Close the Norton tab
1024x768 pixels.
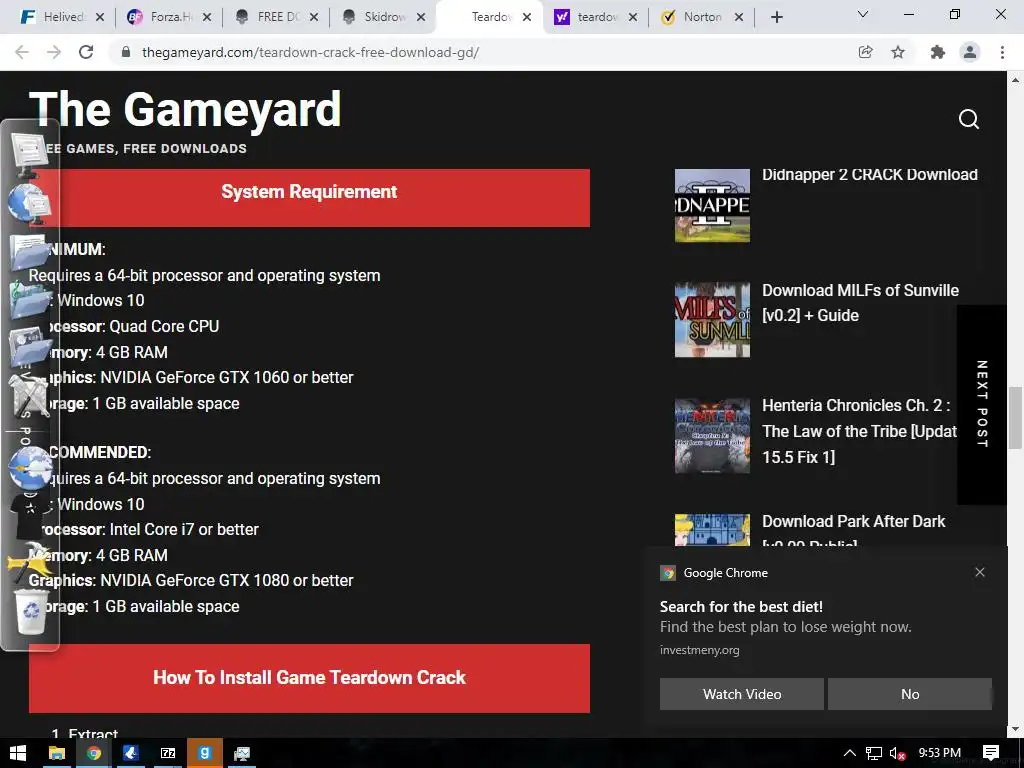739,17
